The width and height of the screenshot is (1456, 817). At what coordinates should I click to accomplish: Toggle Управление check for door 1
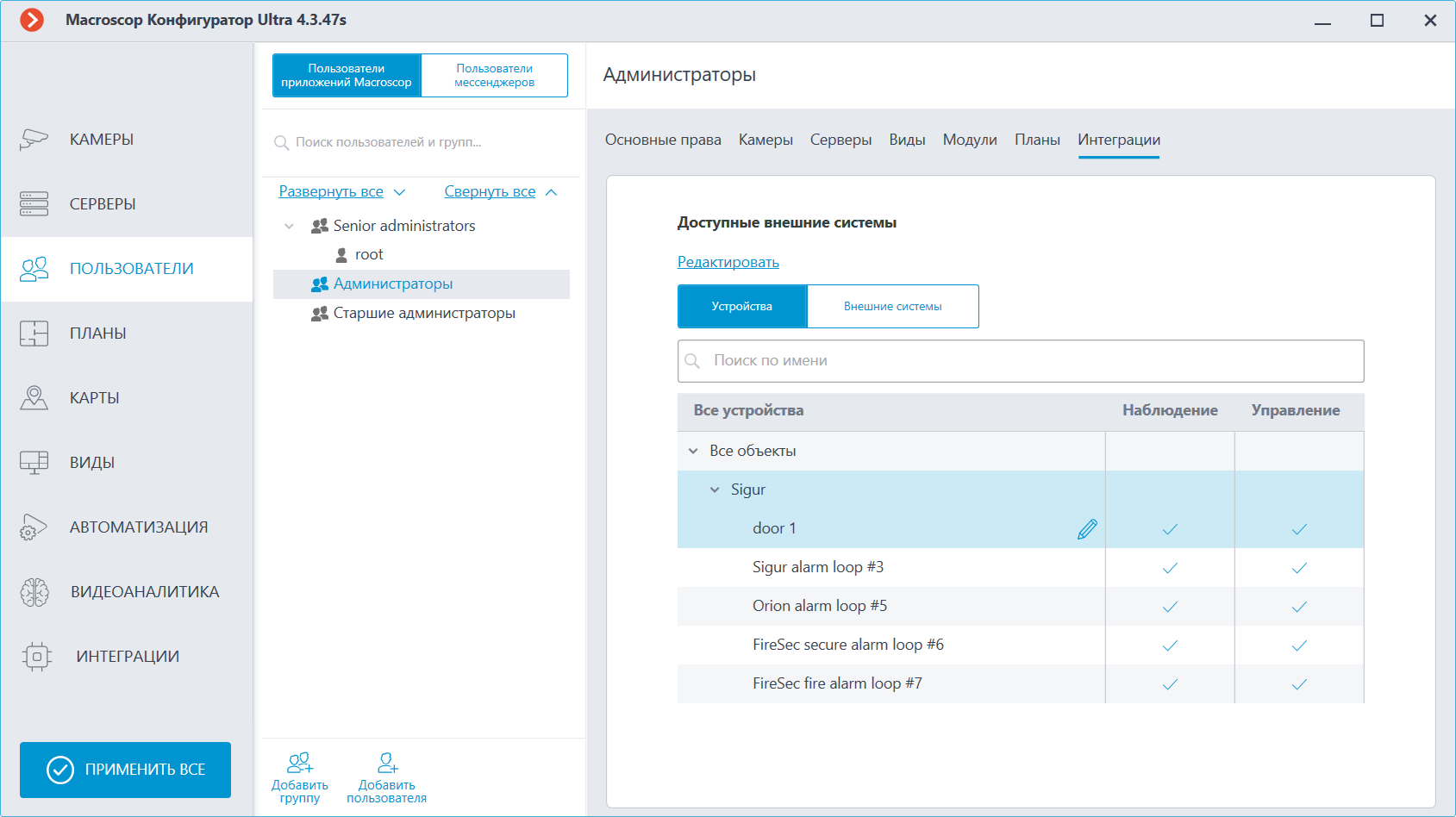click(1299, 529)
